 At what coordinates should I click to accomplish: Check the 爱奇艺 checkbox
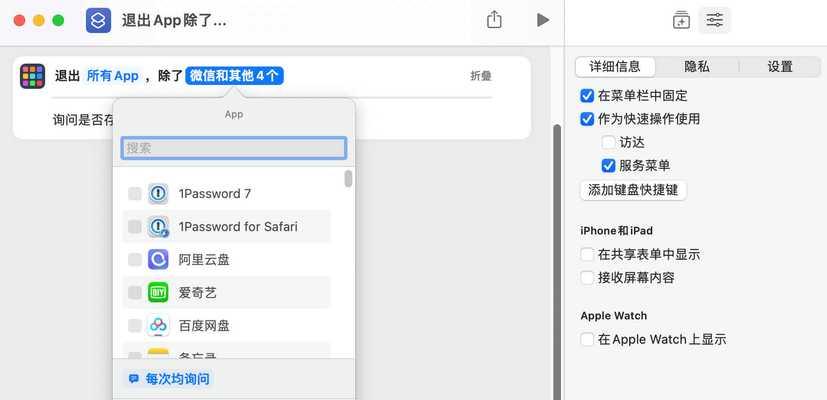(135, 292)
